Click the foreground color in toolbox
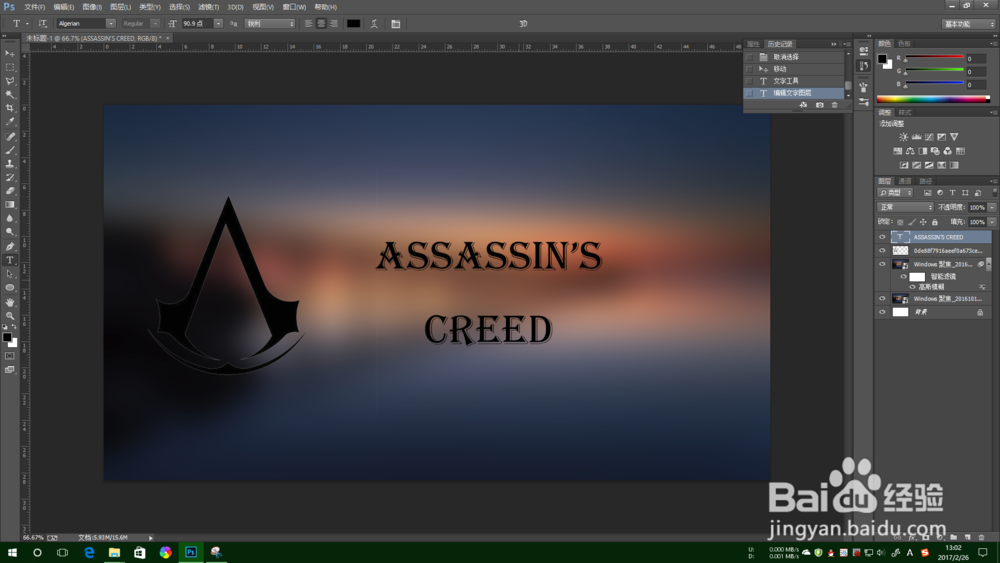 pyautogui.click(x=7, y=337)
